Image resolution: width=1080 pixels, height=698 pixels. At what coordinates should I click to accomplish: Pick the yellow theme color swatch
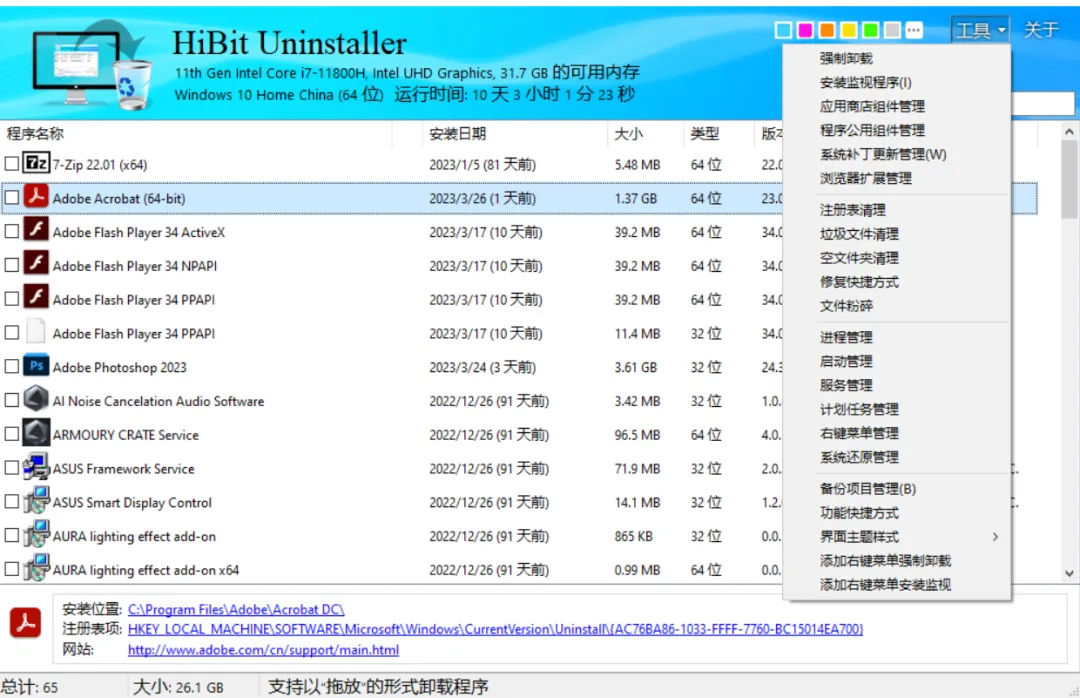849,30
